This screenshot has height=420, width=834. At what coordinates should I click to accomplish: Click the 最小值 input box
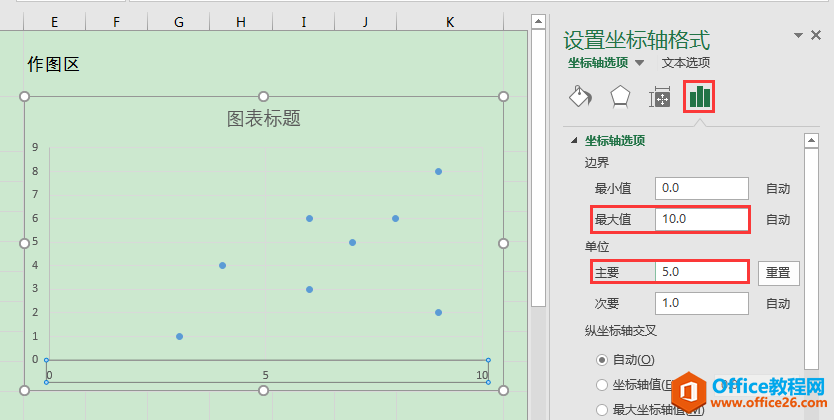(x=701, y=188)
